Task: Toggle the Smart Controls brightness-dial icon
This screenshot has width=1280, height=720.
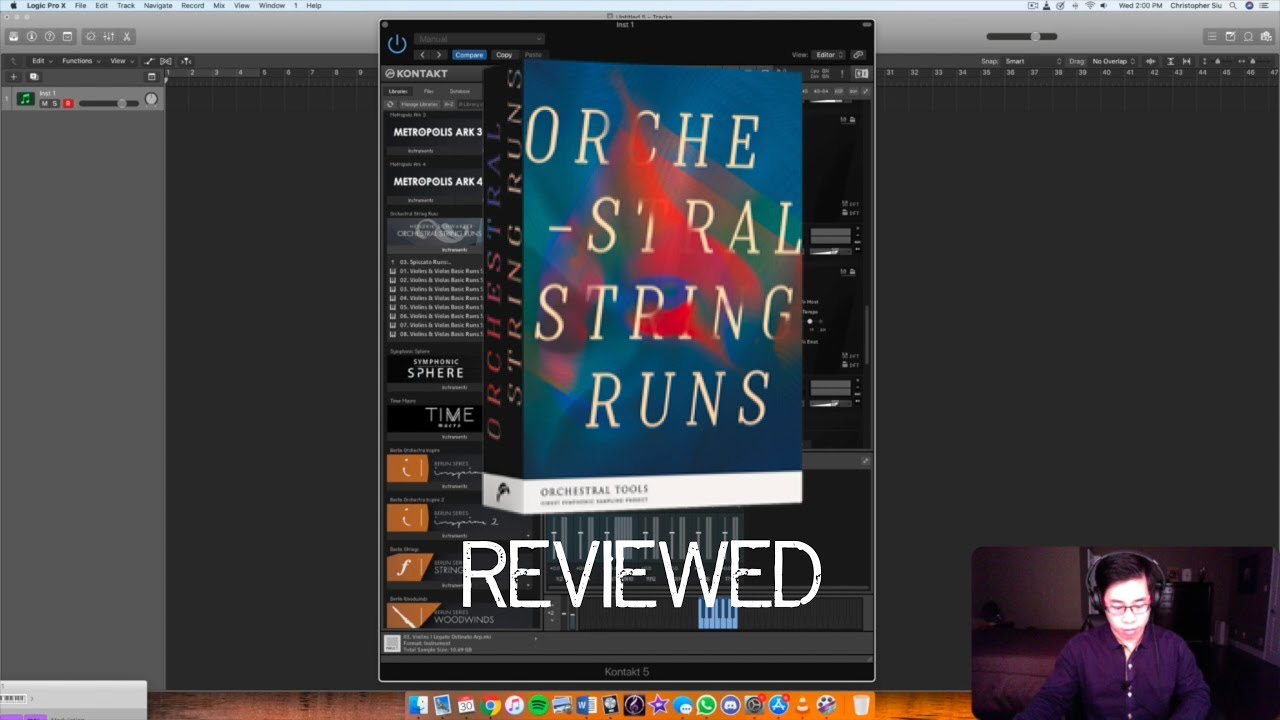Action: [90, 37]
